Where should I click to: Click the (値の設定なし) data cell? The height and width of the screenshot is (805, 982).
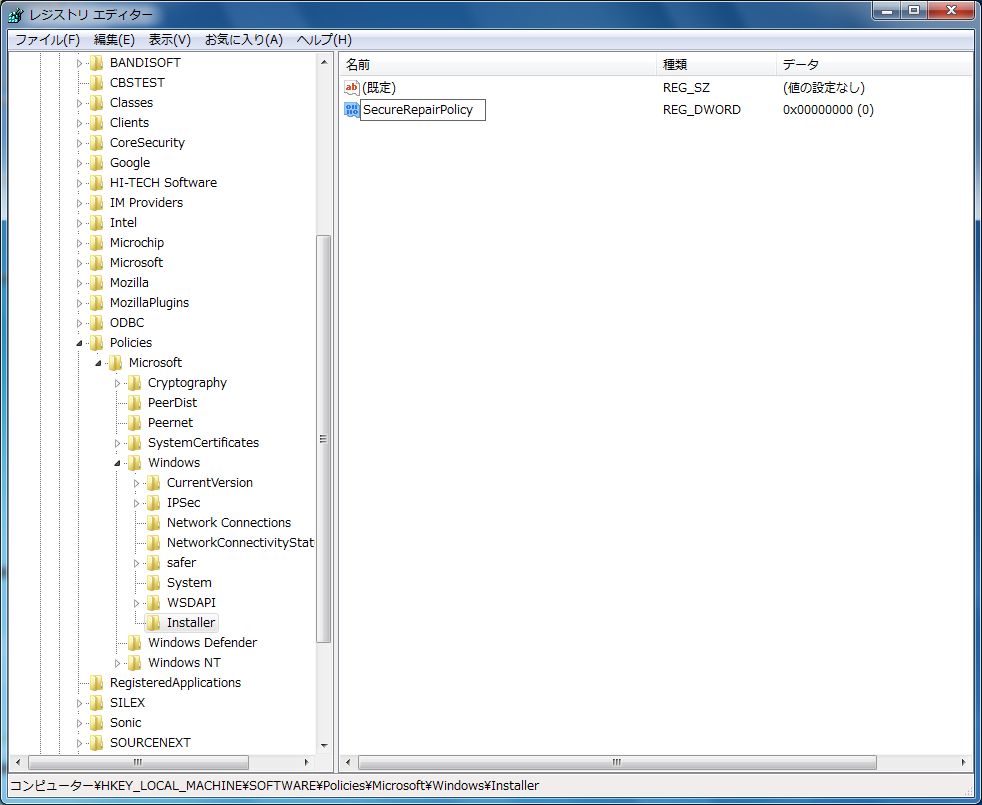824,88
